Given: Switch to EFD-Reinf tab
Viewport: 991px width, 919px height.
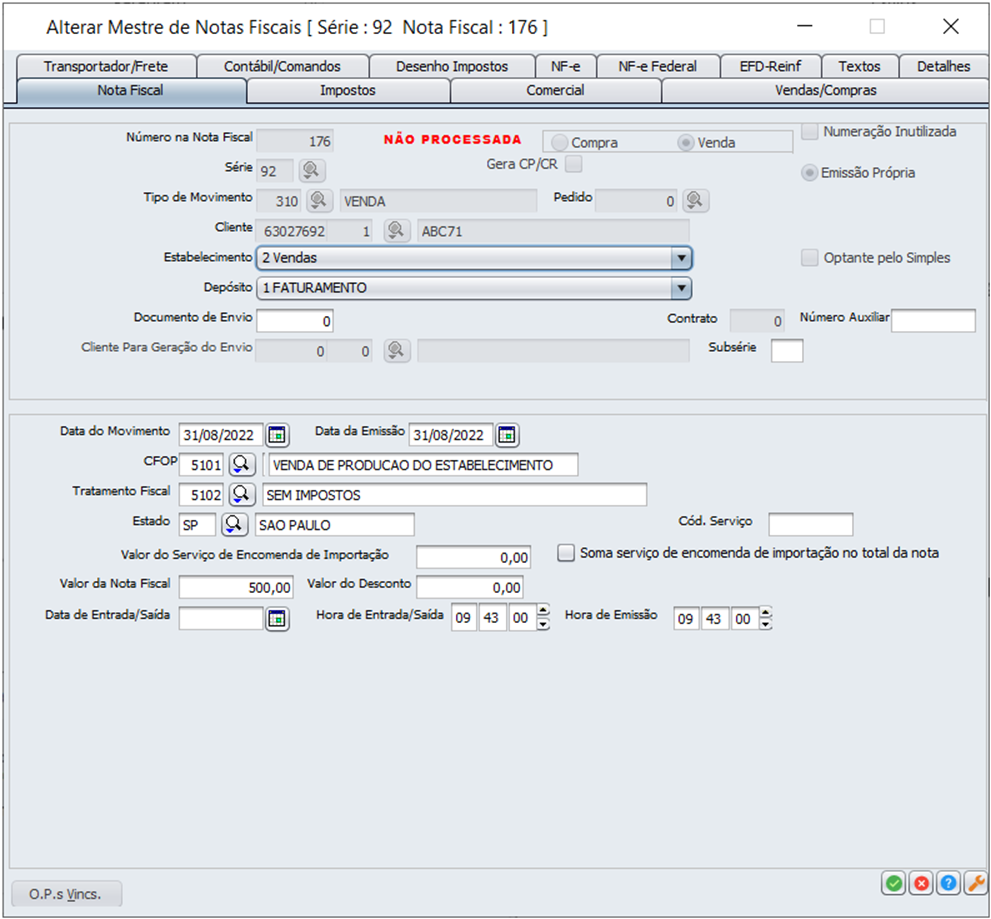Looking at the screenshot, I should [x=770, y=66].
